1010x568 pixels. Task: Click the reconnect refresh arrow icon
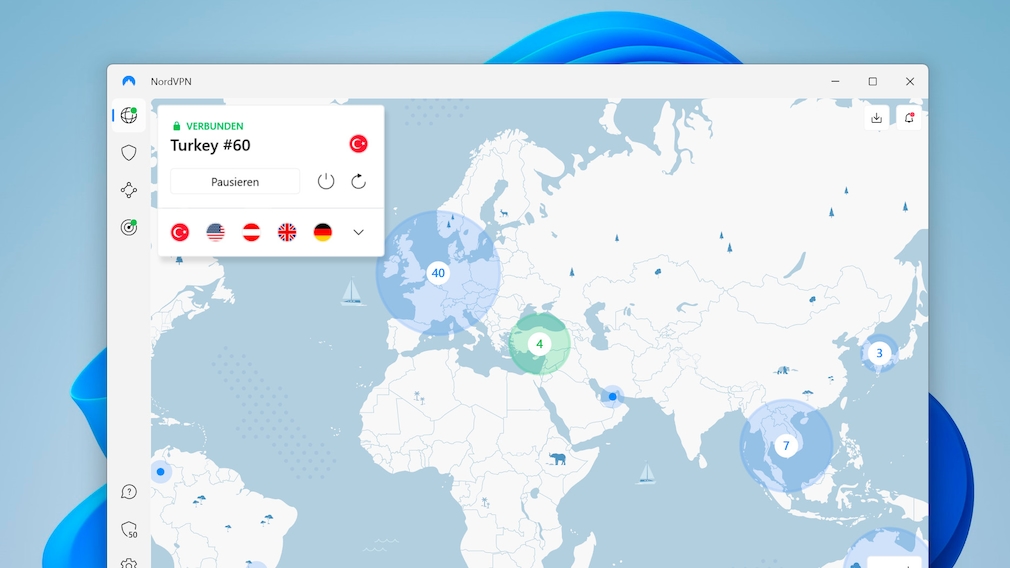point(358,181)
